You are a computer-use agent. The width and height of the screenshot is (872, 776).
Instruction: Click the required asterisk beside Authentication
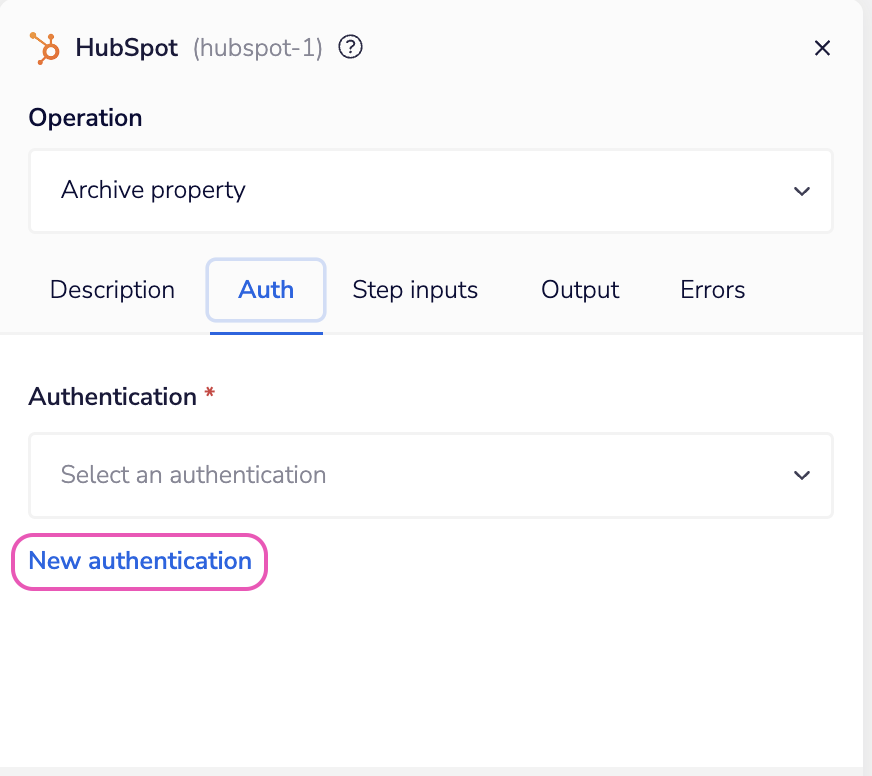pos(209,395)
